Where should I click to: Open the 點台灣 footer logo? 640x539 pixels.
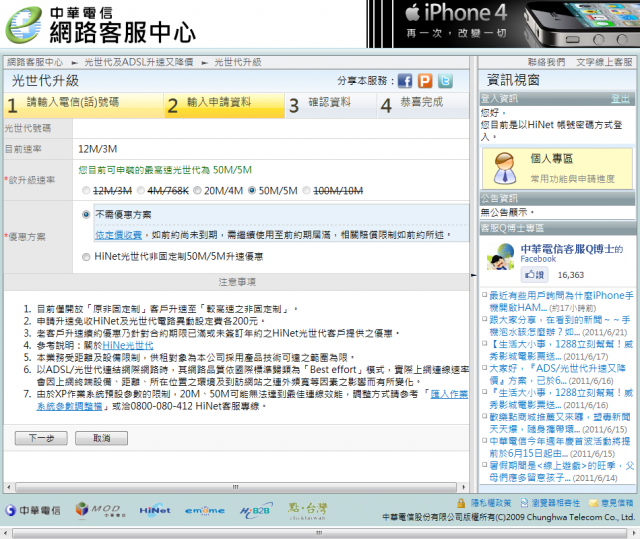[x=307, y=511]
